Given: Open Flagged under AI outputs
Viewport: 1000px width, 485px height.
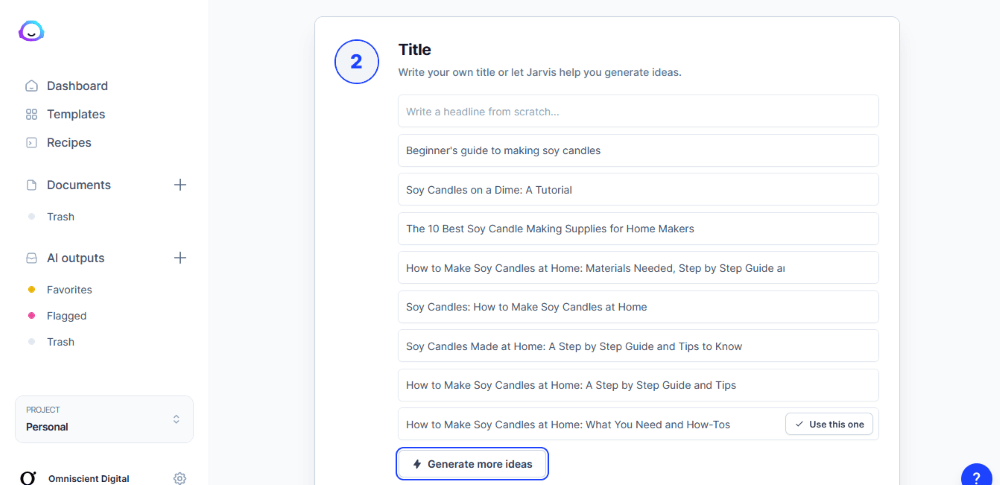Looking at the screenshot, I should 66,316.
